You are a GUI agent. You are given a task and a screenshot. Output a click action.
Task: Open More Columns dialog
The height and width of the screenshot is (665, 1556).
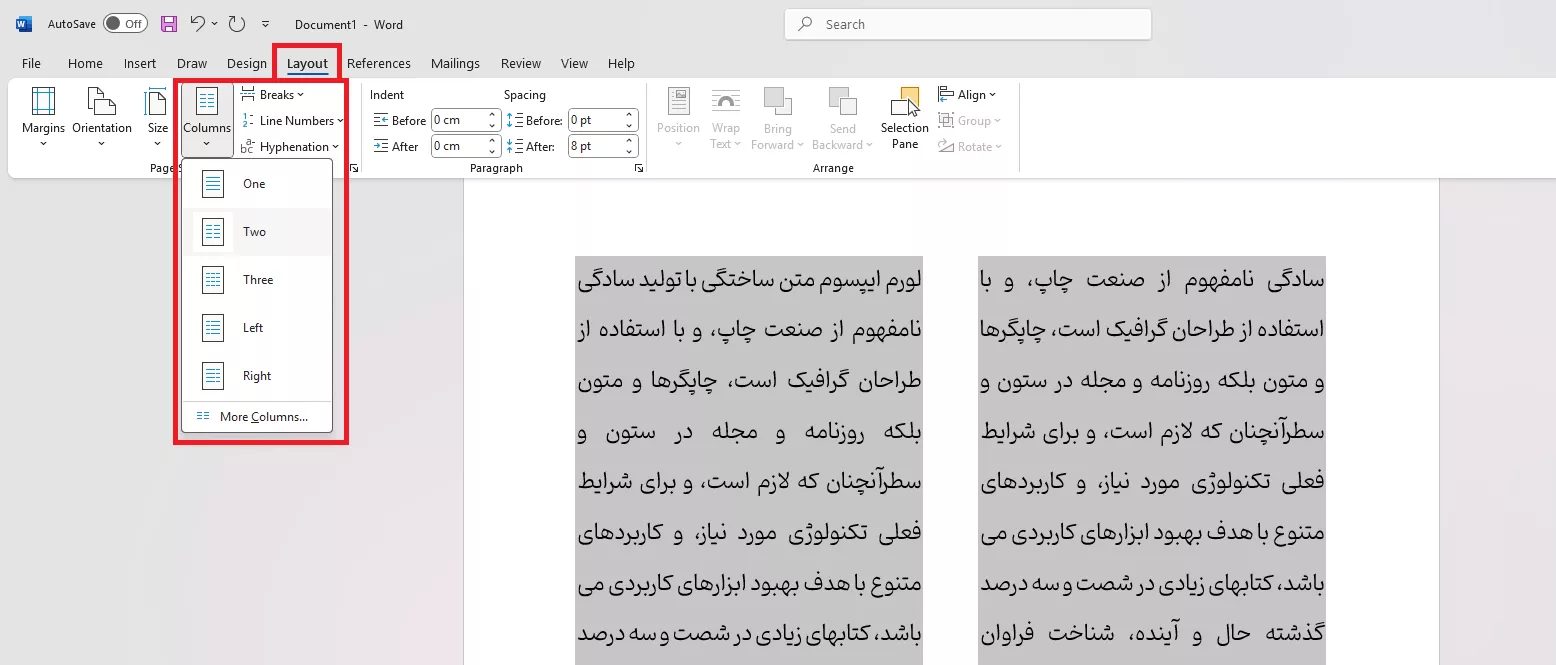coord(257,417)
